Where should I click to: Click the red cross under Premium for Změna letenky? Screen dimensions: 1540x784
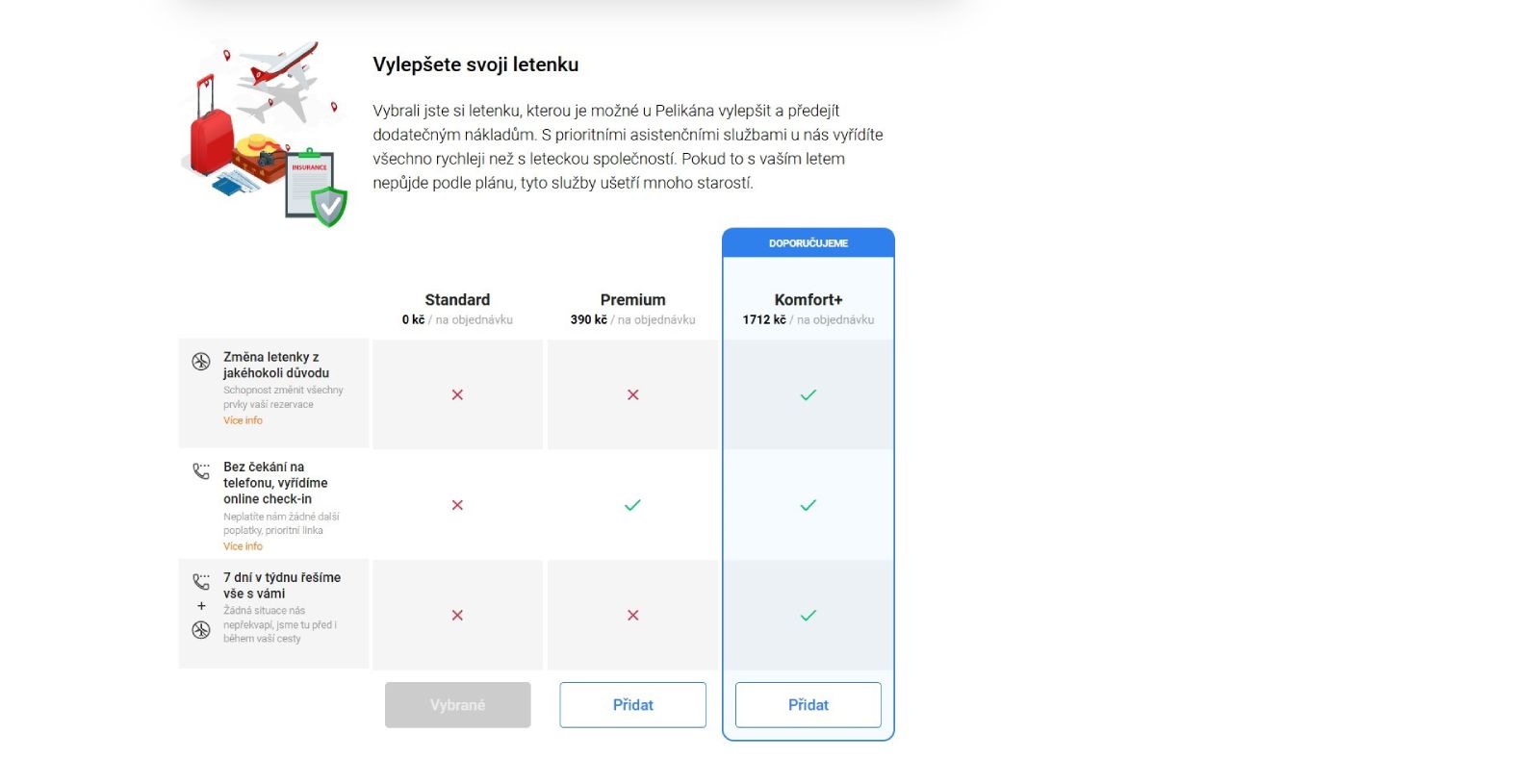(632, 394)
